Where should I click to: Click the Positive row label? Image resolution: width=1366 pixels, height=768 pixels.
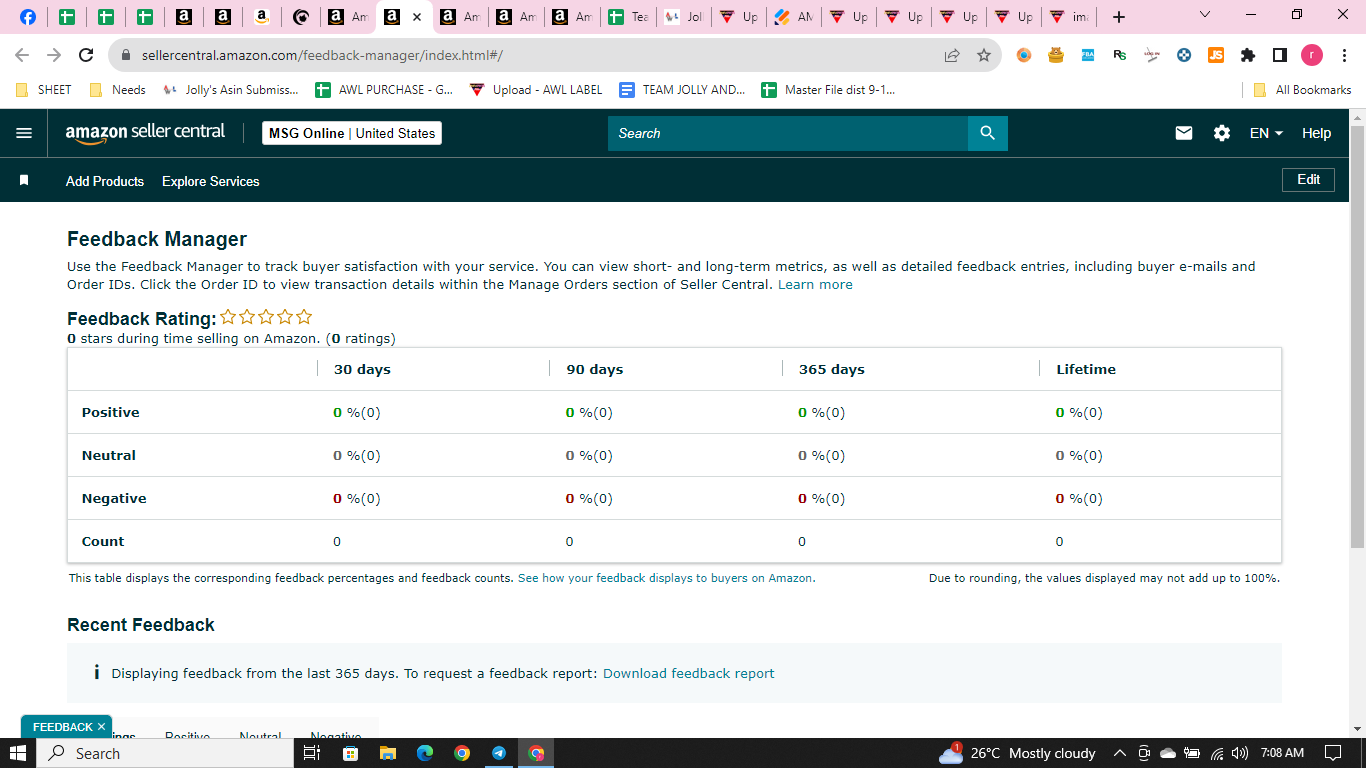click(x=111, y=412)
